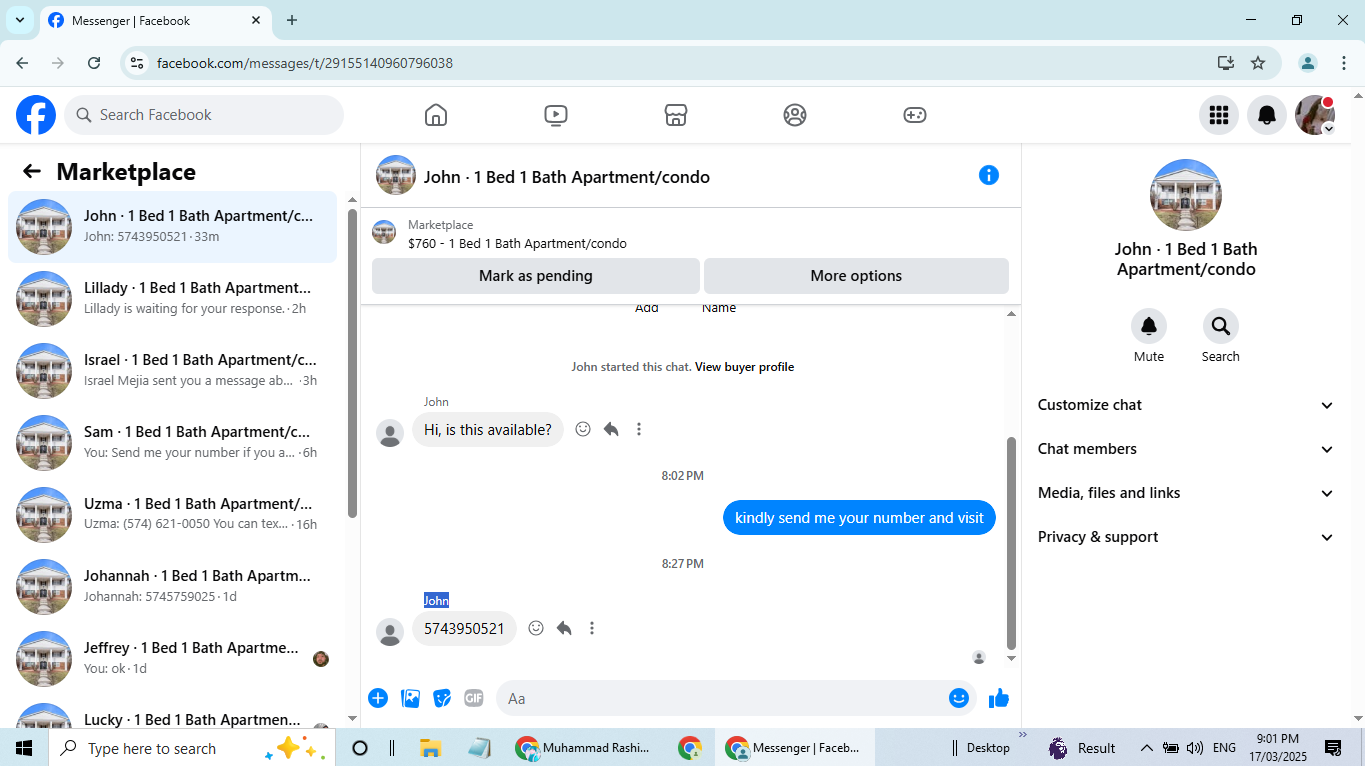Show hidden system tray icons
This screenshot has width=1365, height=766.
click(x=1146, y=748)
